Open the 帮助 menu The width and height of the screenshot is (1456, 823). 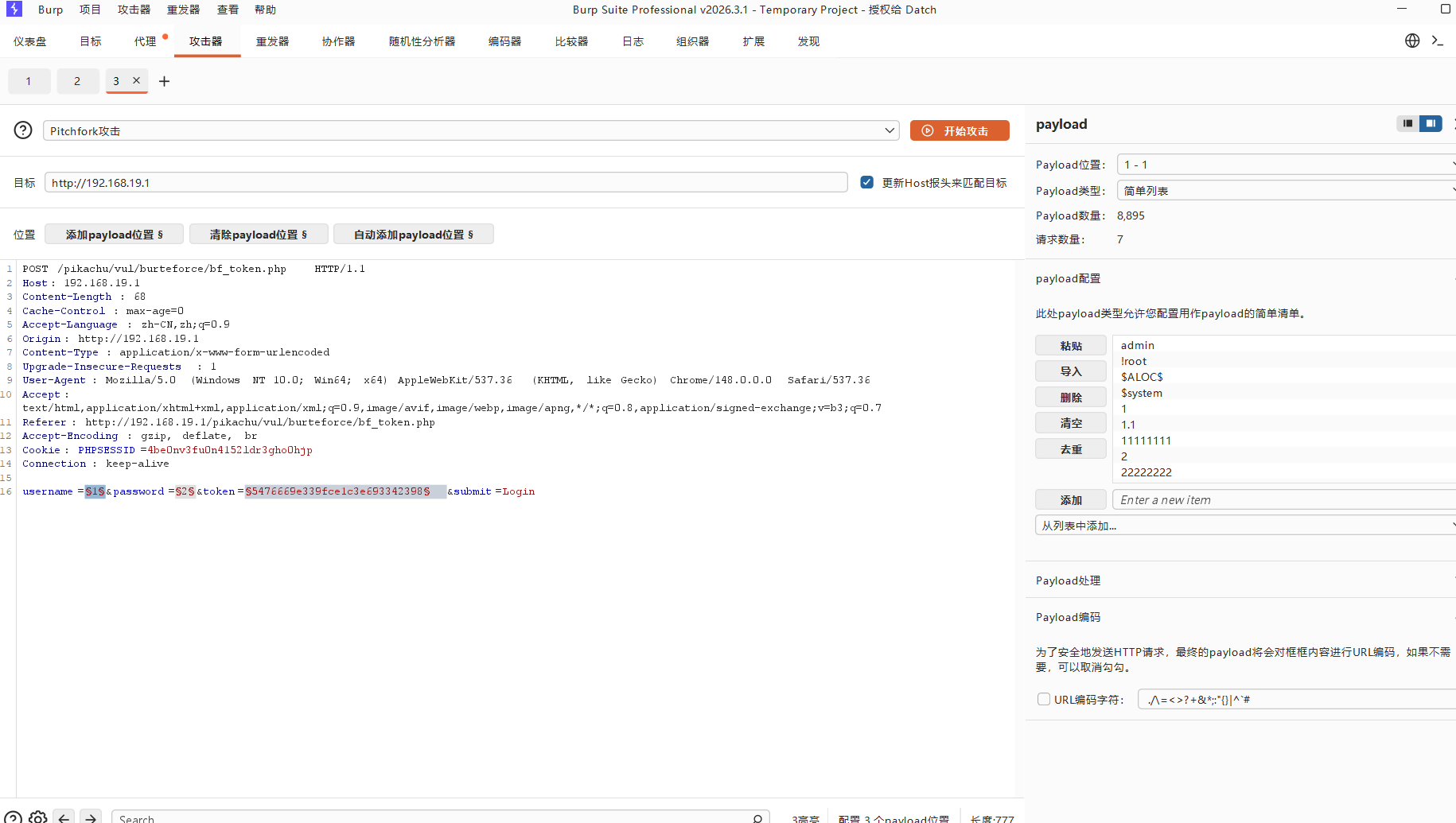[265, 10]
